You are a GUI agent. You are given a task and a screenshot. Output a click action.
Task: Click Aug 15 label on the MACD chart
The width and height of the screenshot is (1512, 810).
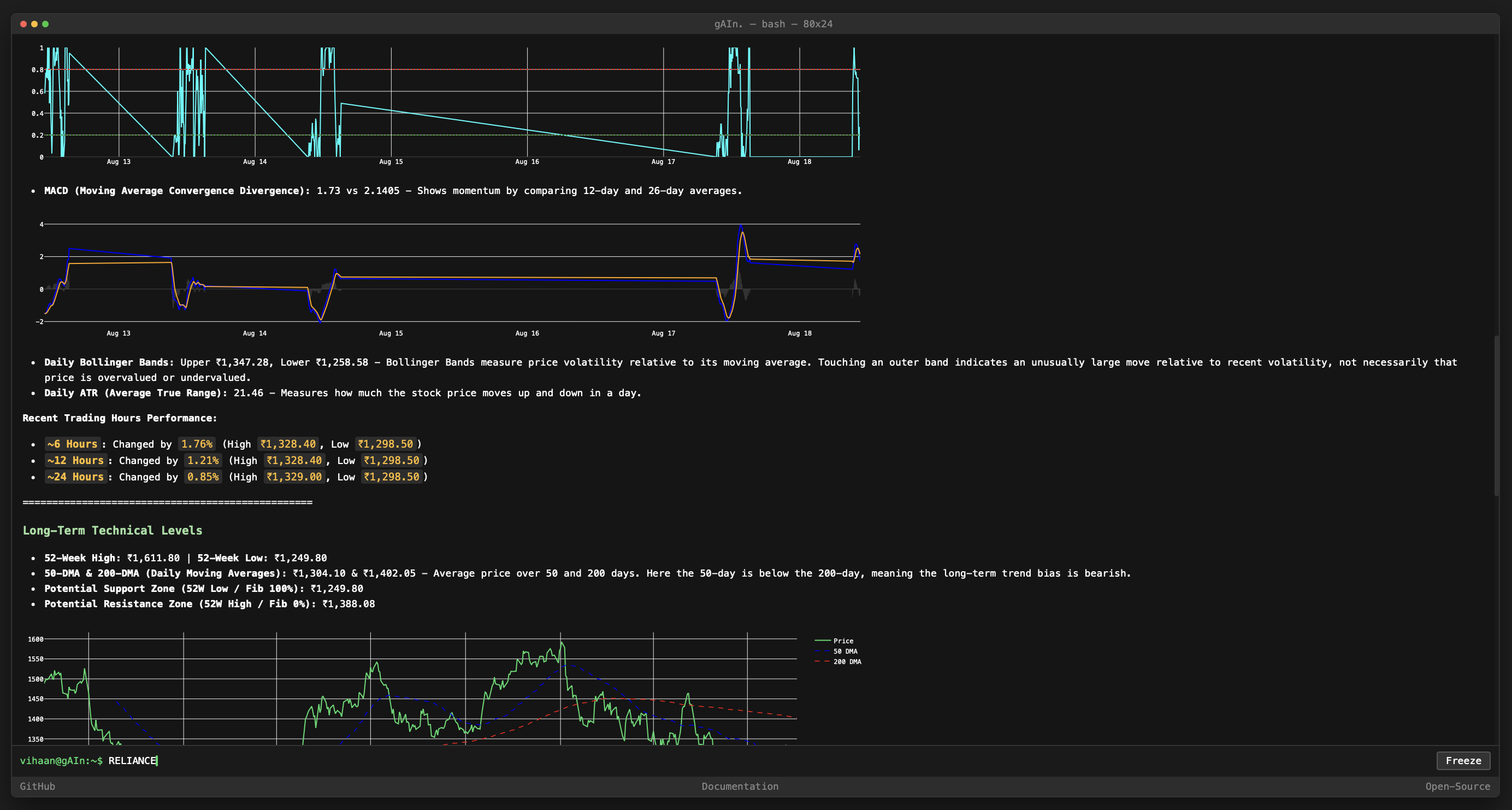(x=391, y=333)
